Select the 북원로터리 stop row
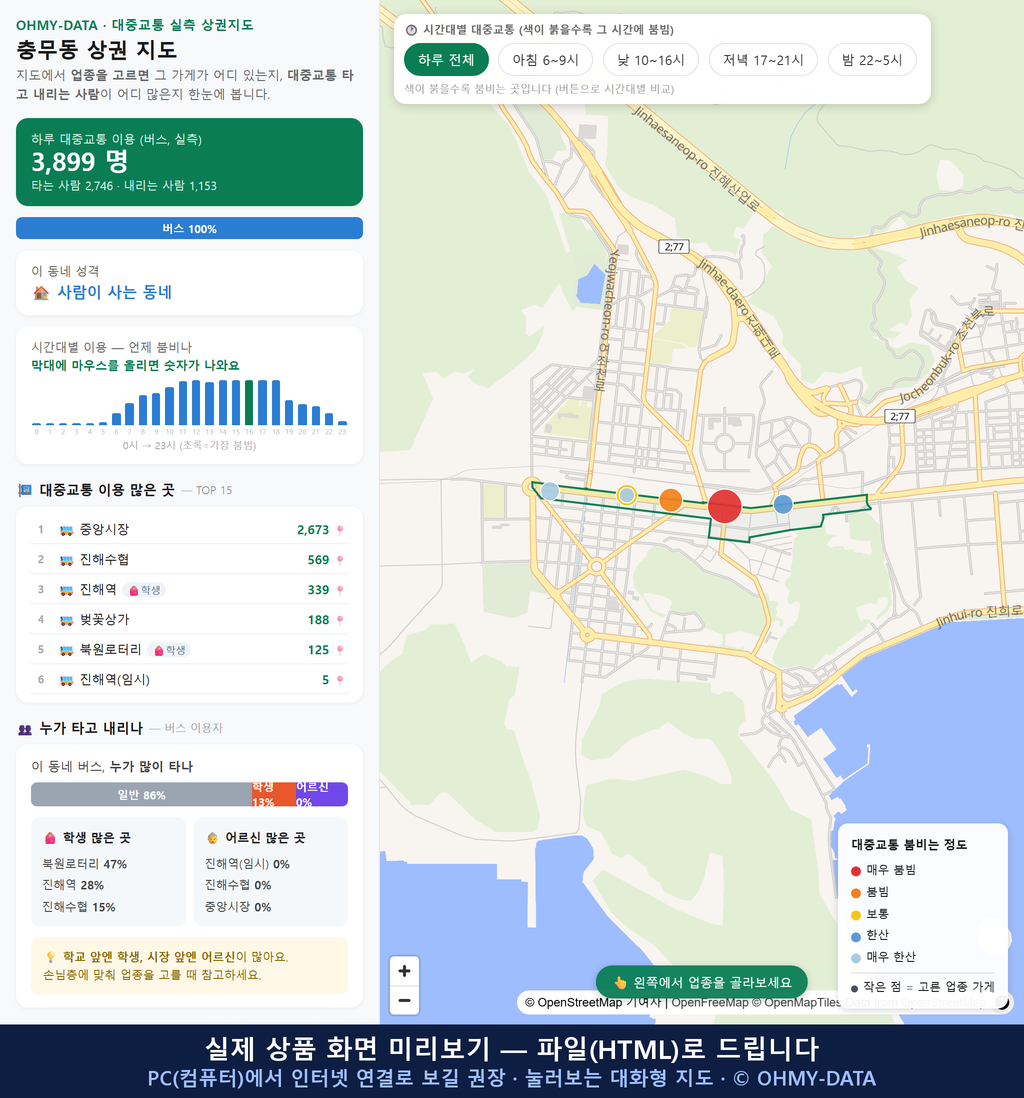 [x=189, y=650]
